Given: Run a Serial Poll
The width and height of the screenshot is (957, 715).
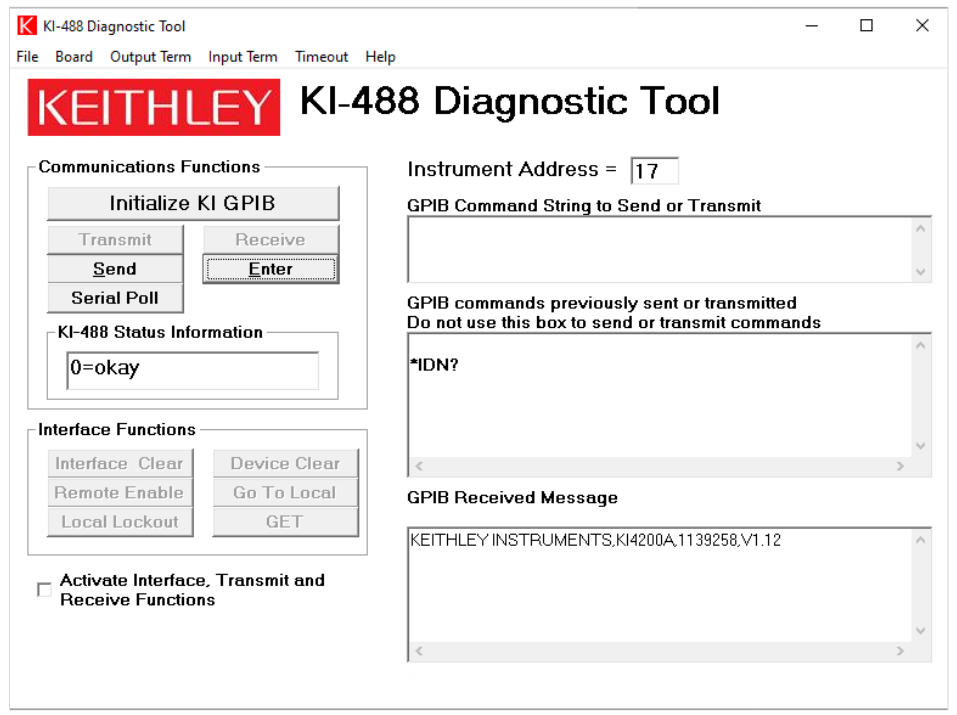Looking at the screenshot, I should pyautogui.click(x=115, y=298).
